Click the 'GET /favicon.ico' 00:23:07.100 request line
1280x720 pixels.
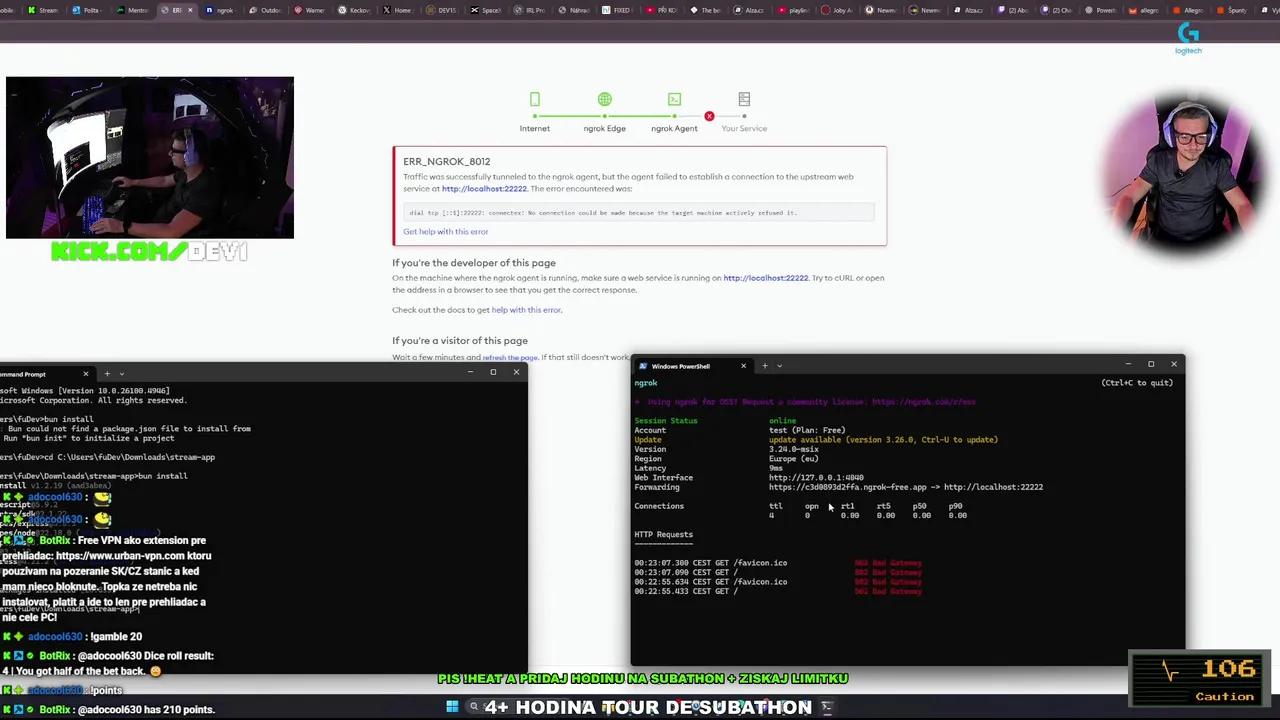tap(778, 563)
